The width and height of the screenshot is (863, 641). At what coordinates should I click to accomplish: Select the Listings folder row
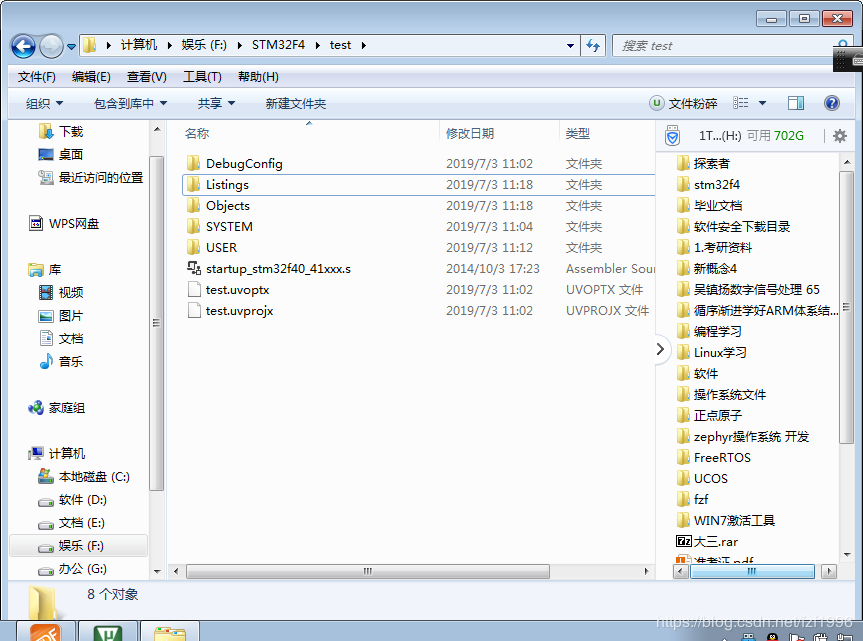pyautogui.click(x=418, y=184)
